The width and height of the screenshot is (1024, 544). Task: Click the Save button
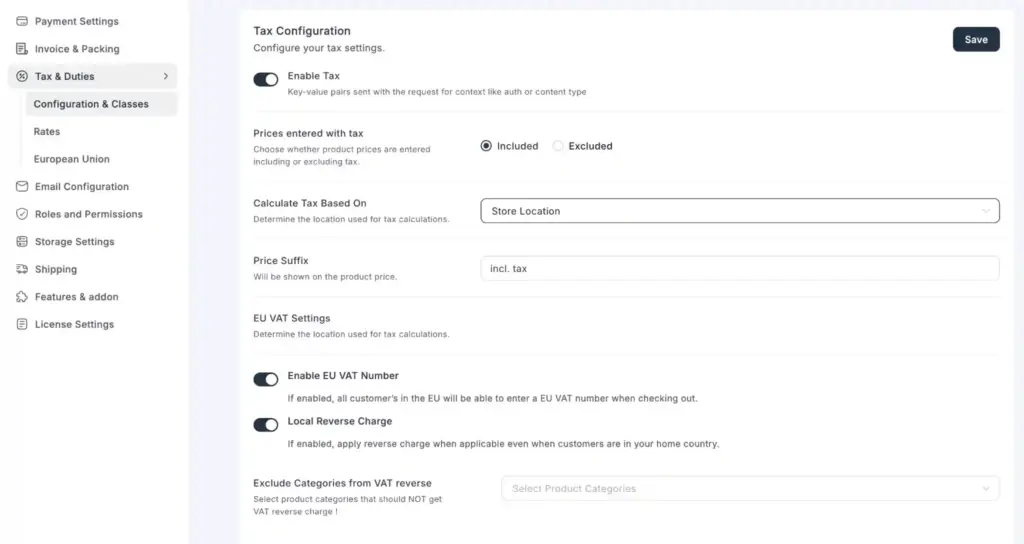[976, 39]
